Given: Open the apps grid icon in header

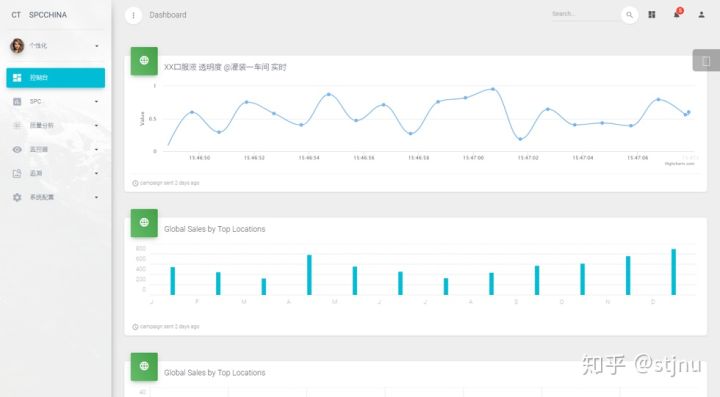Looking at the screenshot, I should (652, 15).
